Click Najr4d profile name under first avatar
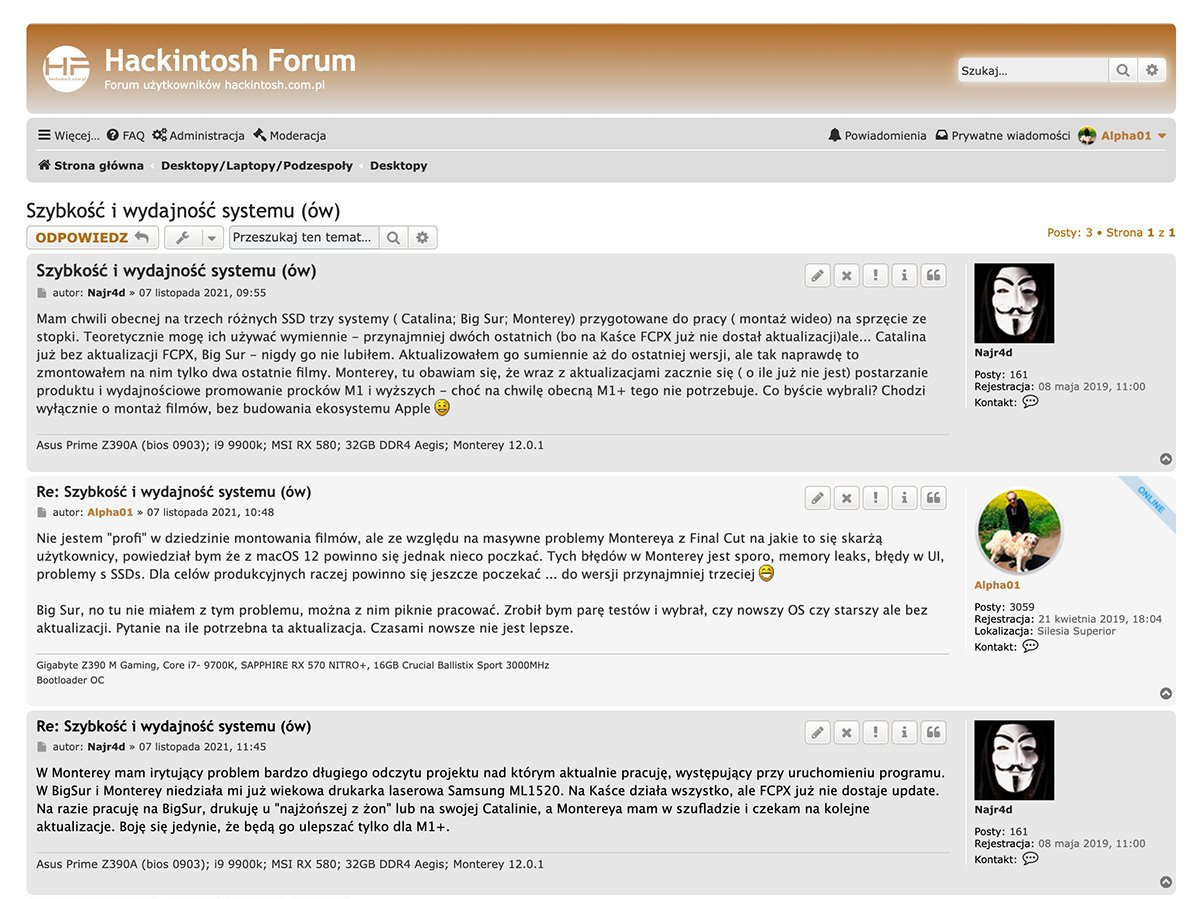This screenshot has width=1200, height=899. (994, 353)
